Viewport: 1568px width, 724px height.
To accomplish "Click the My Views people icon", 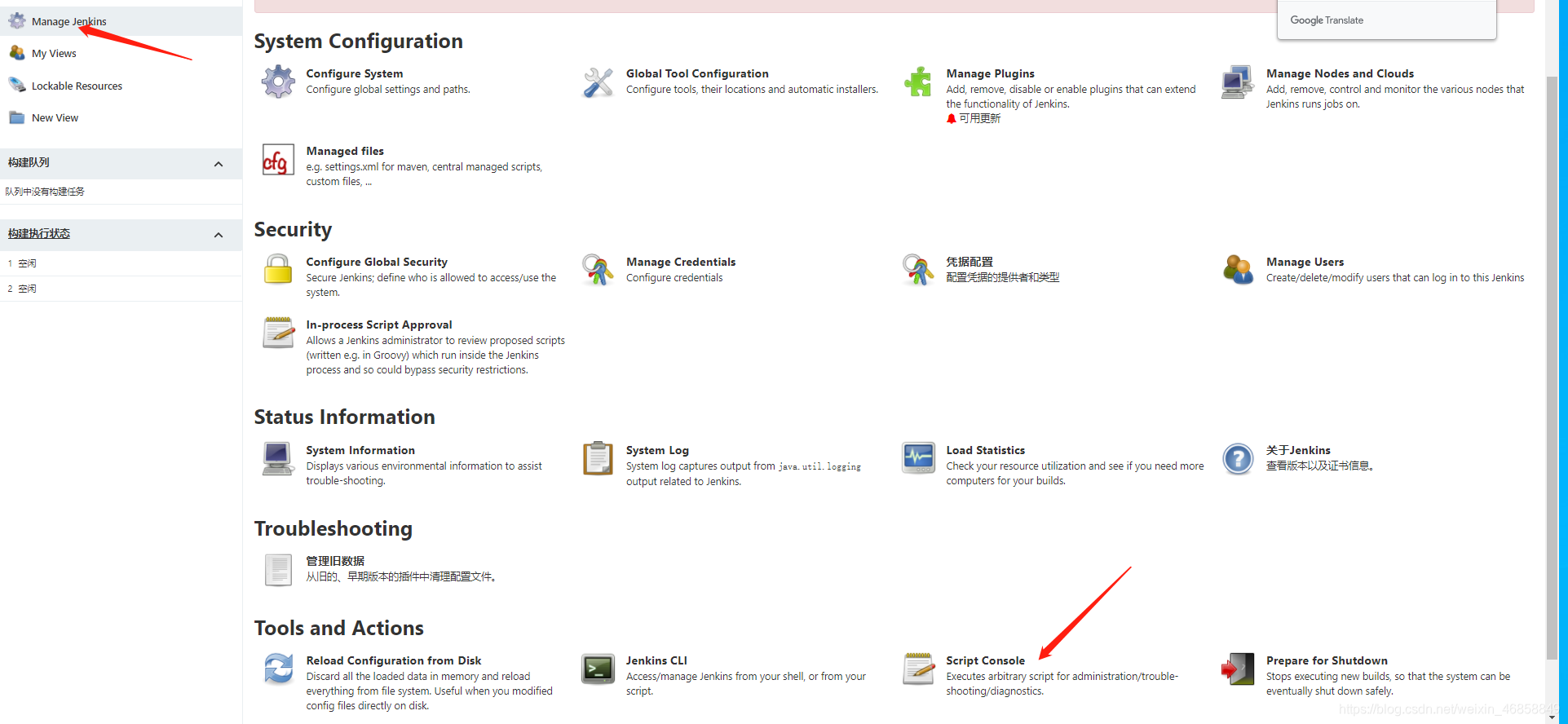I will point(17,53).
